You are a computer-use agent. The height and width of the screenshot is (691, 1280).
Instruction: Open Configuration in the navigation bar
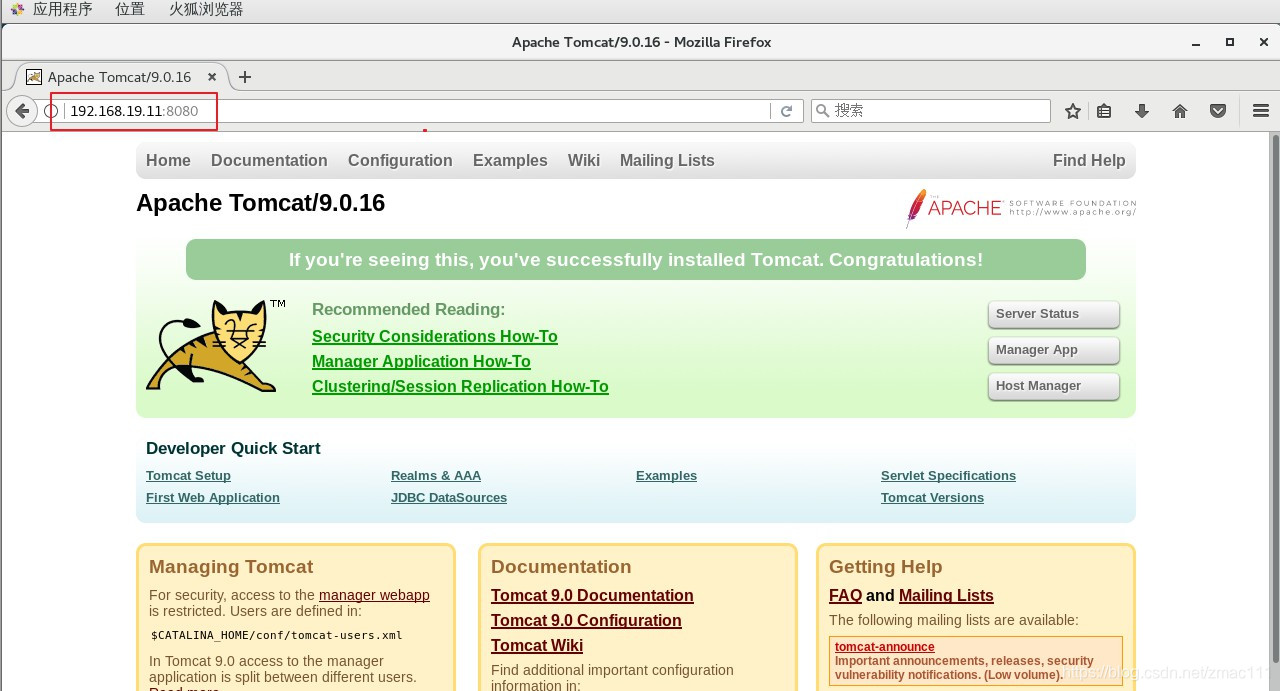[x=400, y=160]
